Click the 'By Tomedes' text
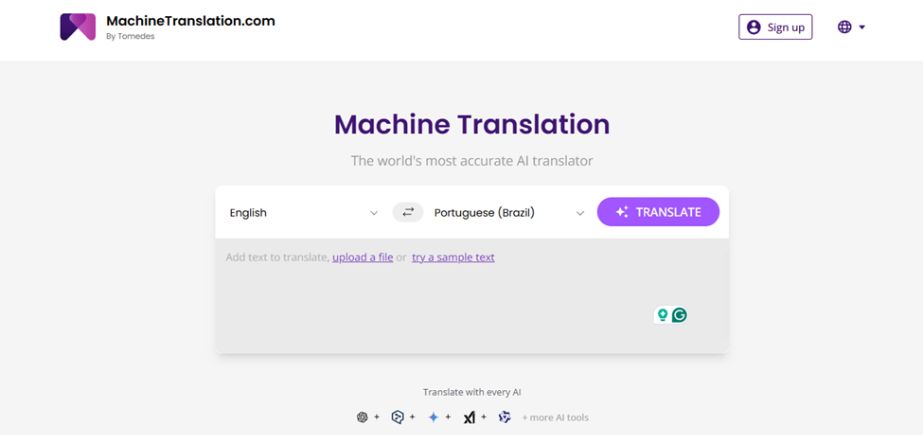 tap(130, 36)
